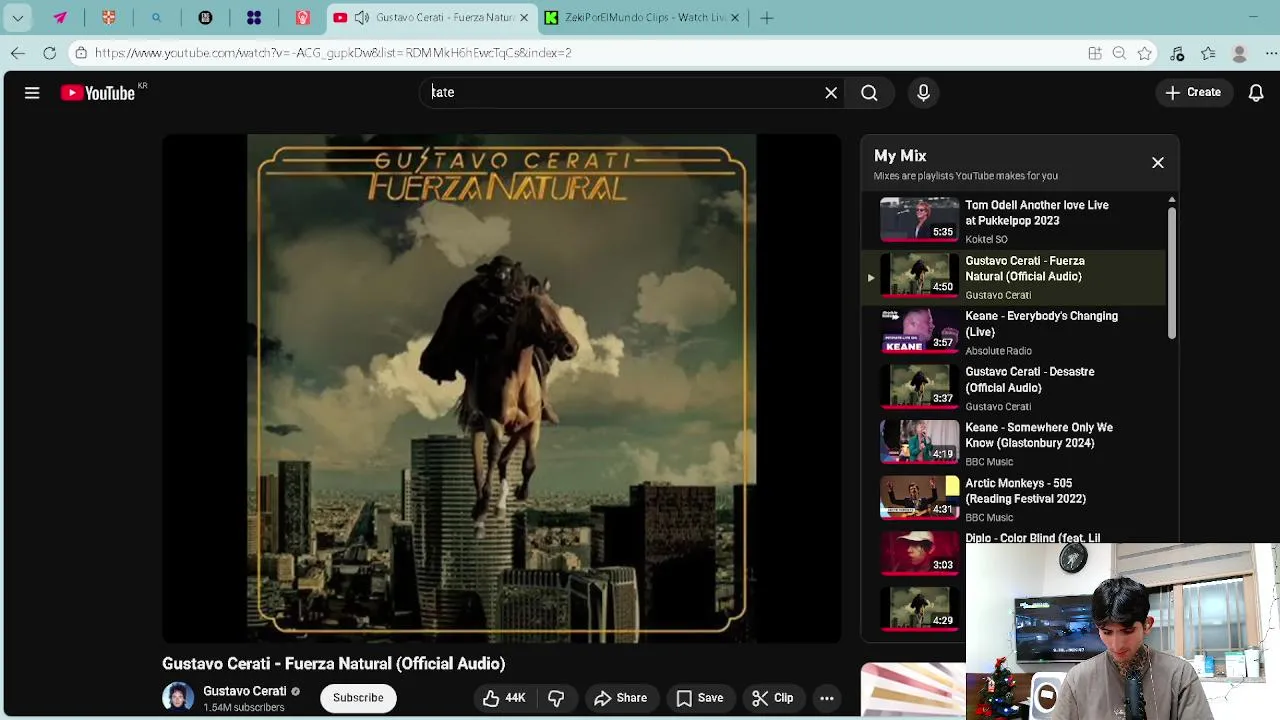Play Keane Somewhere Only We Know

click(x=1015, y=444)
